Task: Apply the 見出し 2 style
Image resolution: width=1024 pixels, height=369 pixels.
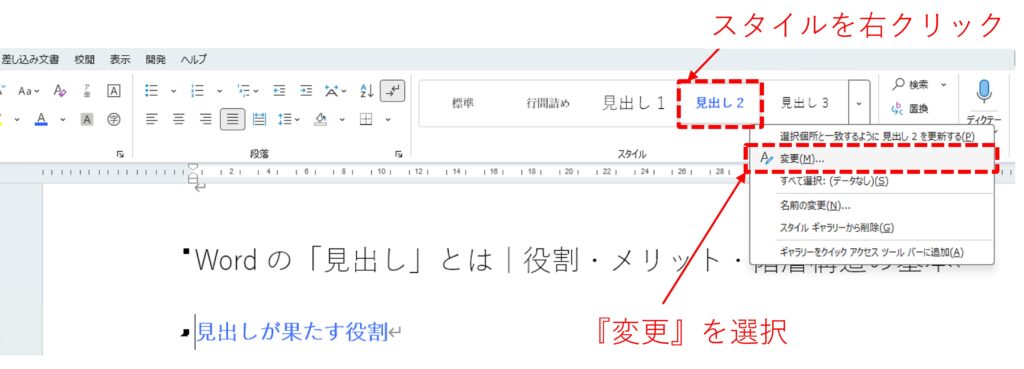Action: (719, 103)
